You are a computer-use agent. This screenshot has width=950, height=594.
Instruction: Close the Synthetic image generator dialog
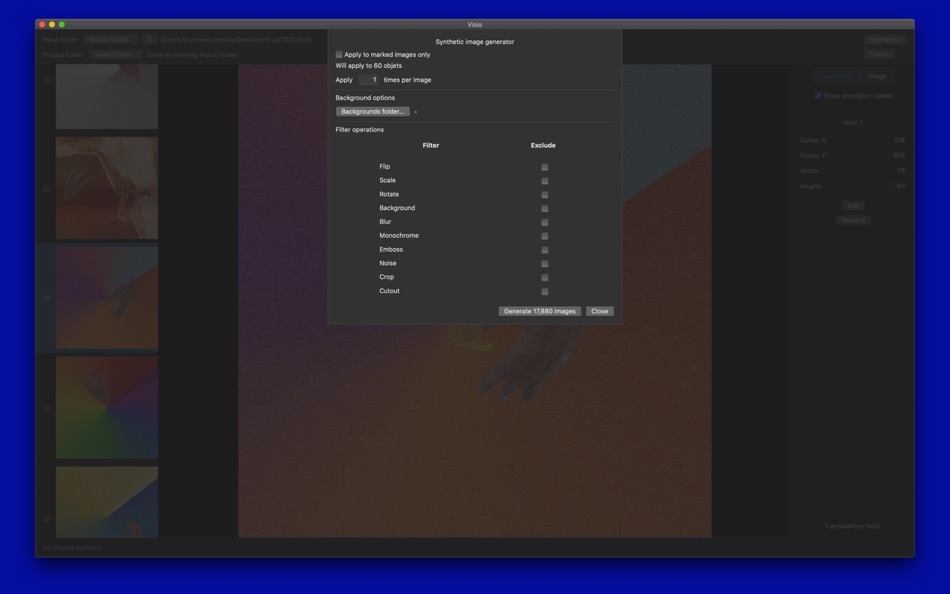[x=600, y=311]
